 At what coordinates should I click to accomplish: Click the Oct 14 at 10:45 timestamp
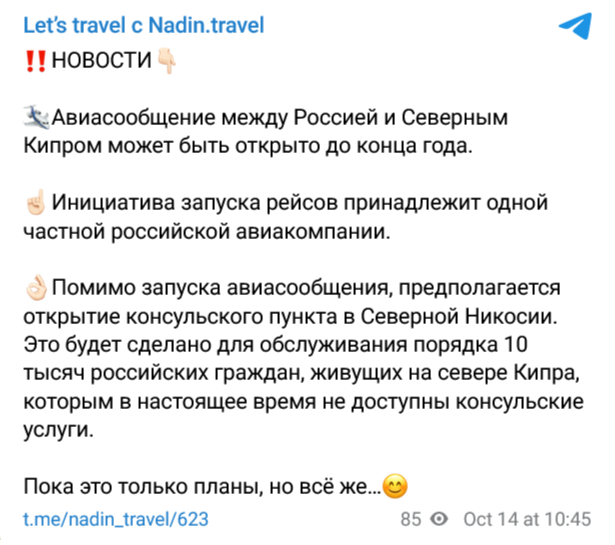[x=527, y=519]
